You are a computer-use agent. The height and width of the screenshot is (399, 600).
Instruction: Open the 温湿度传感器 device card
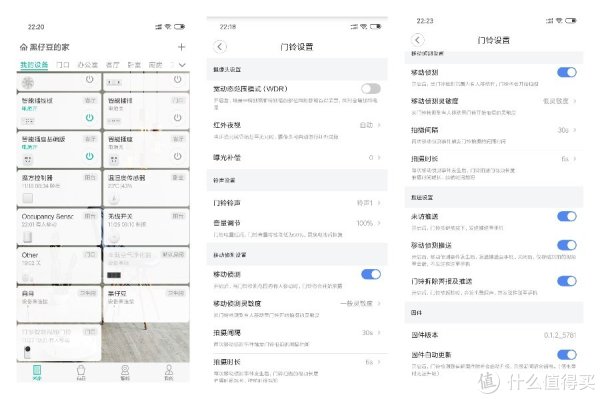coord(146,187)
